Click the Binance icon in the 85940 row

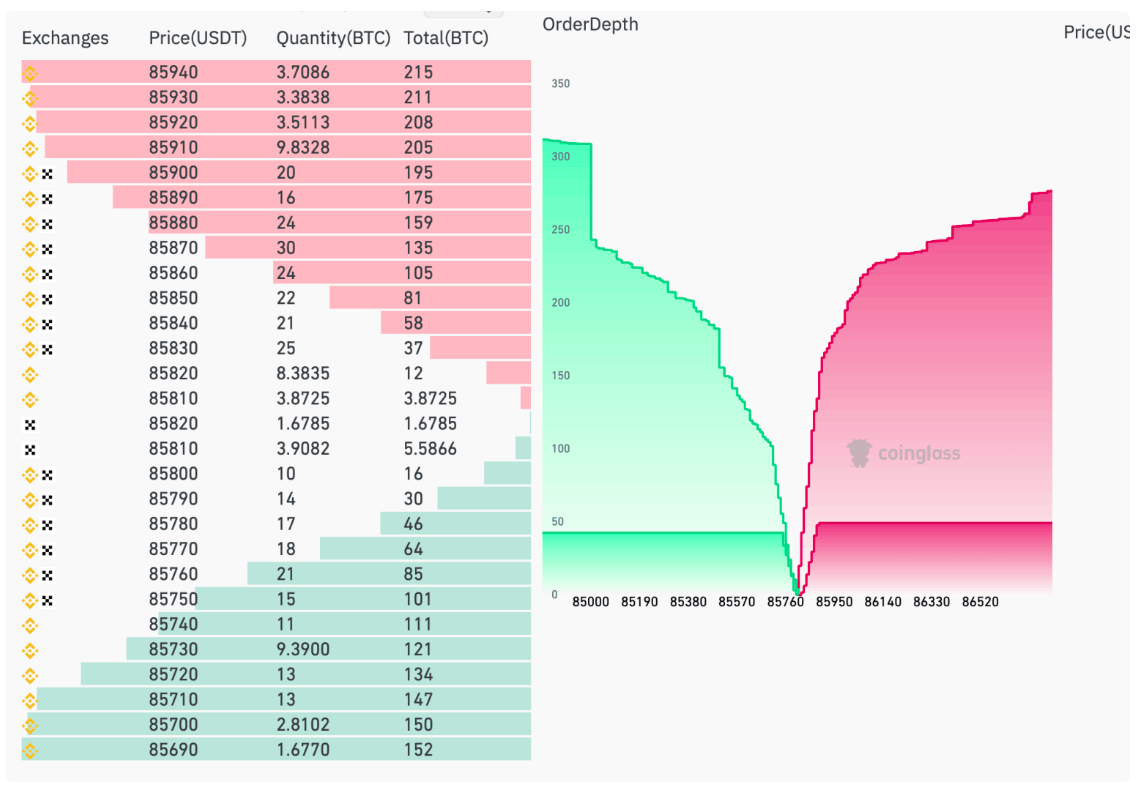[30, 73]
